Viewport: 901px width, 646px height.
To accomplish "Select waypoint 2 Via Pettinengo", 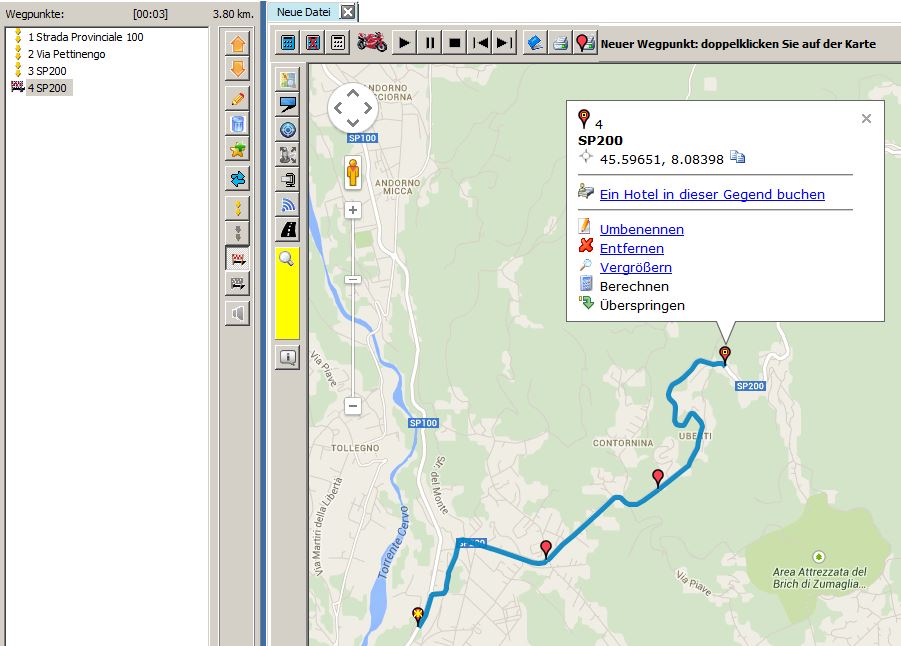I will click(x=66, y=54).
